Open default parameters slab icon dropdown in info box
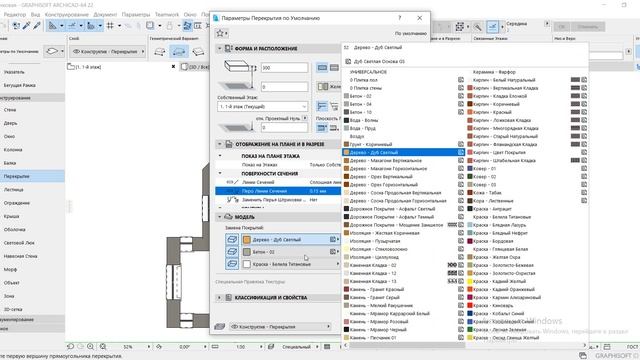This screenshot has width=640, height=360. (x=54, y=51)
